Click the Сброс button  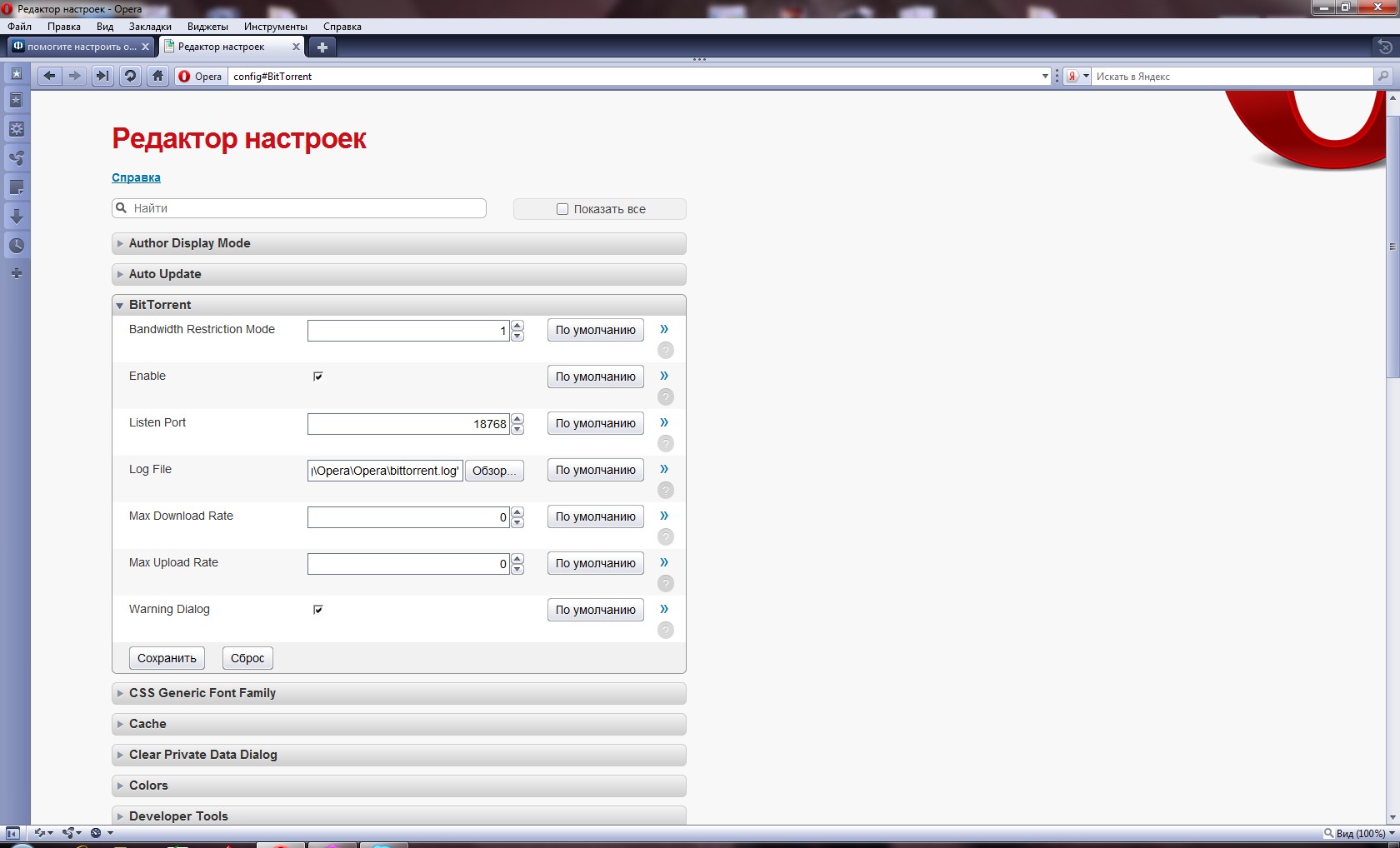pyautogui.click(x=247, y=658)
